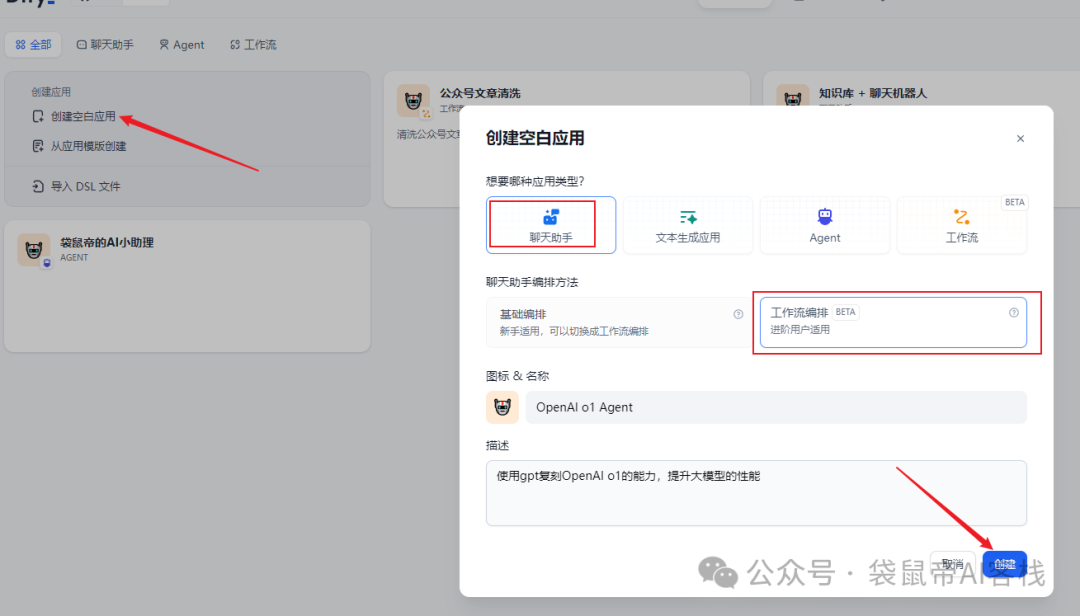
Task: Click the agent icon on the Agent tab
Action: tap(164, 45)
